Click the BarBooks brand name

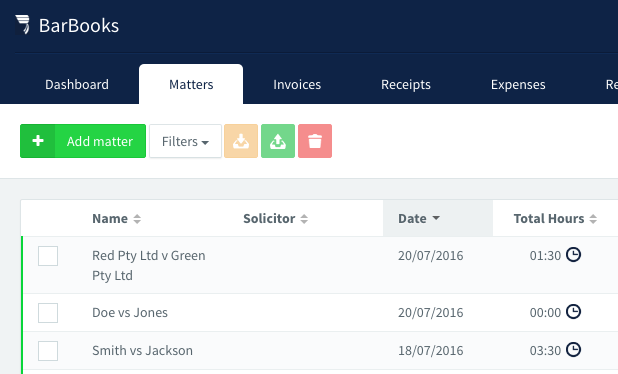tap(79, 26)
